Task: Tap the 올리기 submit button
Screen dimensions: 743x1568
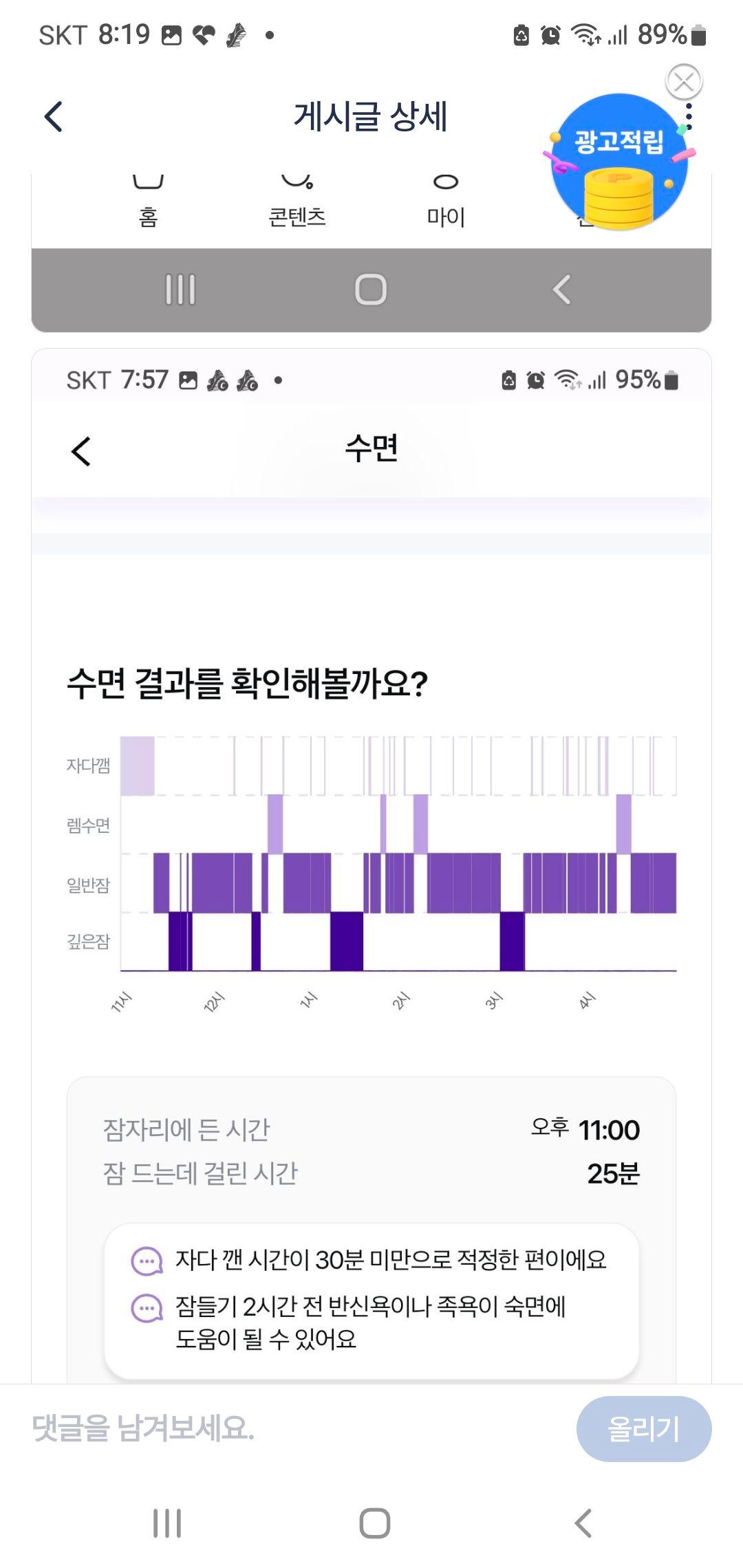Action: (x=643, y=1429)
